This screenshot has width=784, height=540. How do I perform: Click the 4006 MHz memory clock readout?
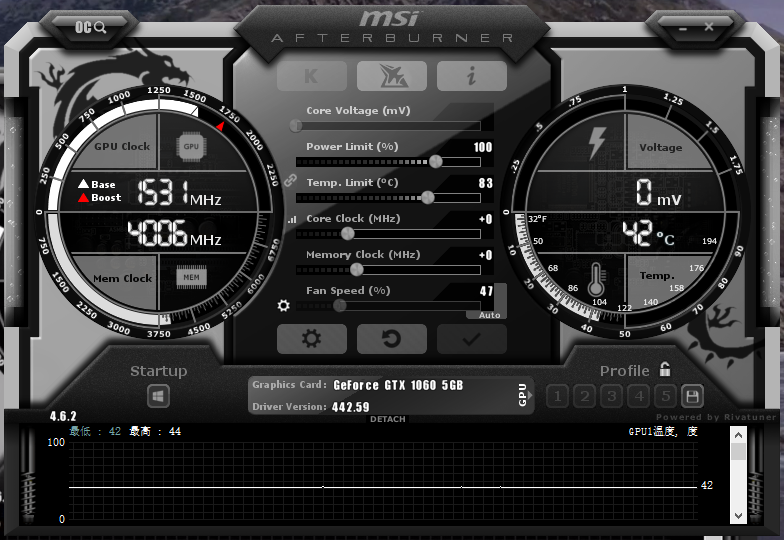[174, 234]
